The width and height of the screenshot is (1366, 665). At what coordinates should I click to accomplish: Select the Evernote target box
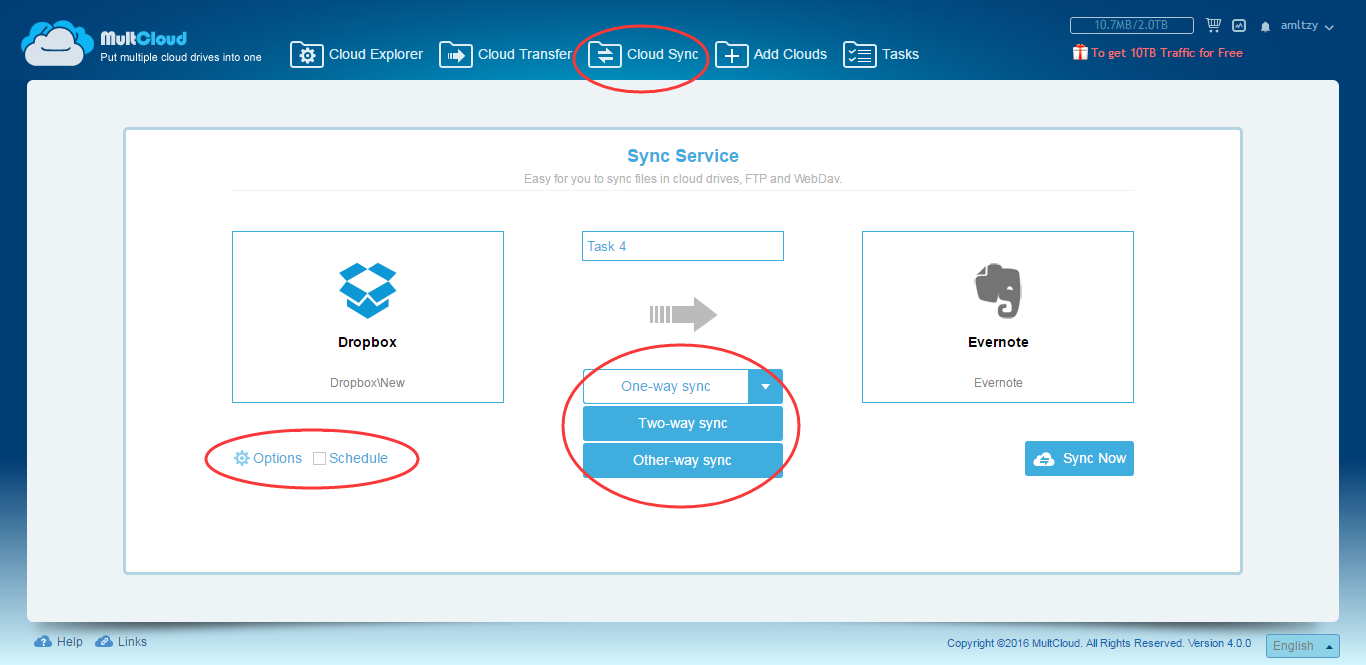(998, 317)
